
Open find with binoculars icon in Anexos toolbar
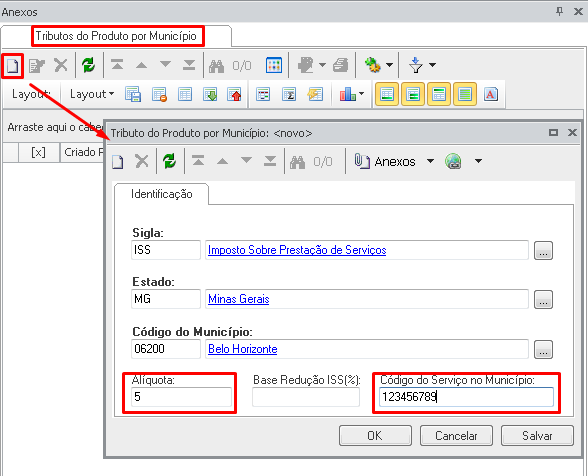pos(216,66)
